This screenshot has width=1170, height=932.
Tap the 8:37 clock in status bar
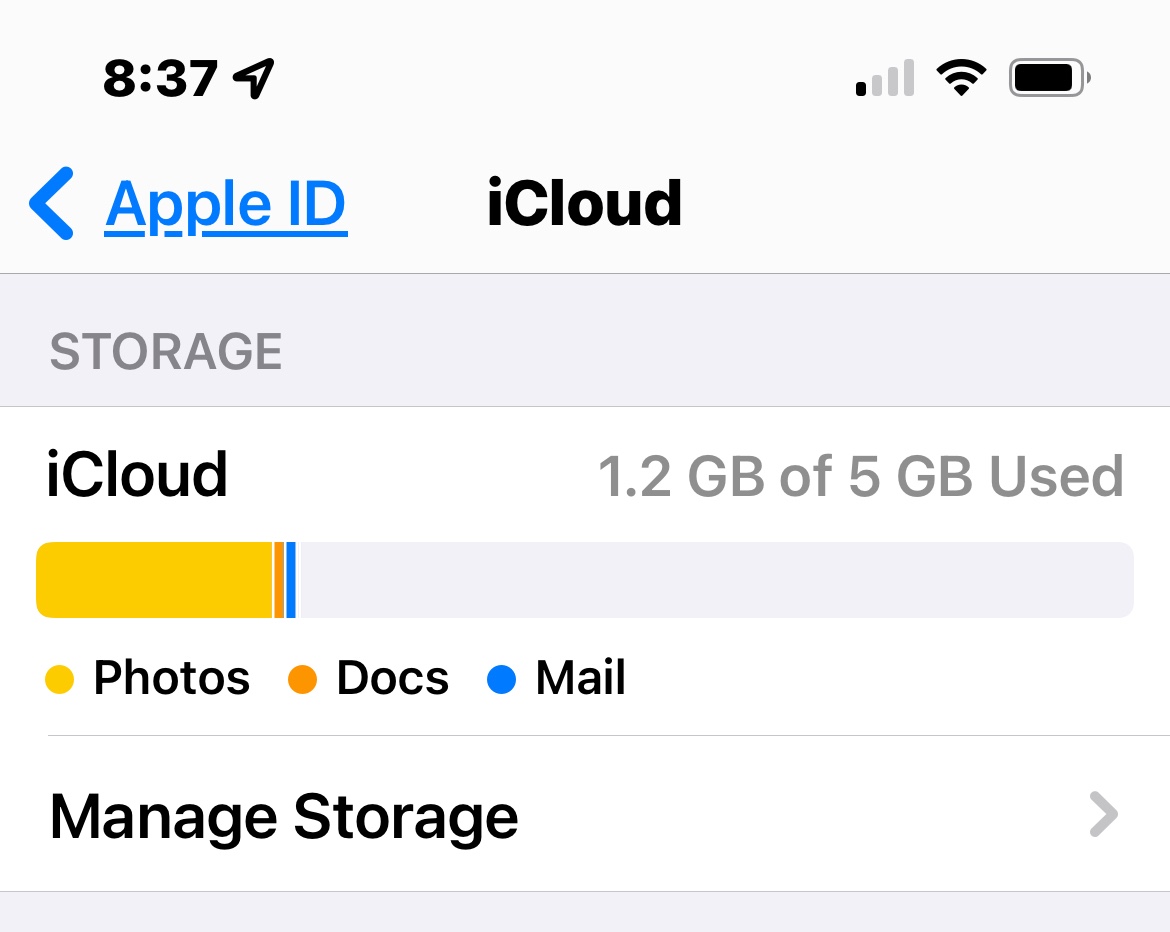coord(160,78)
